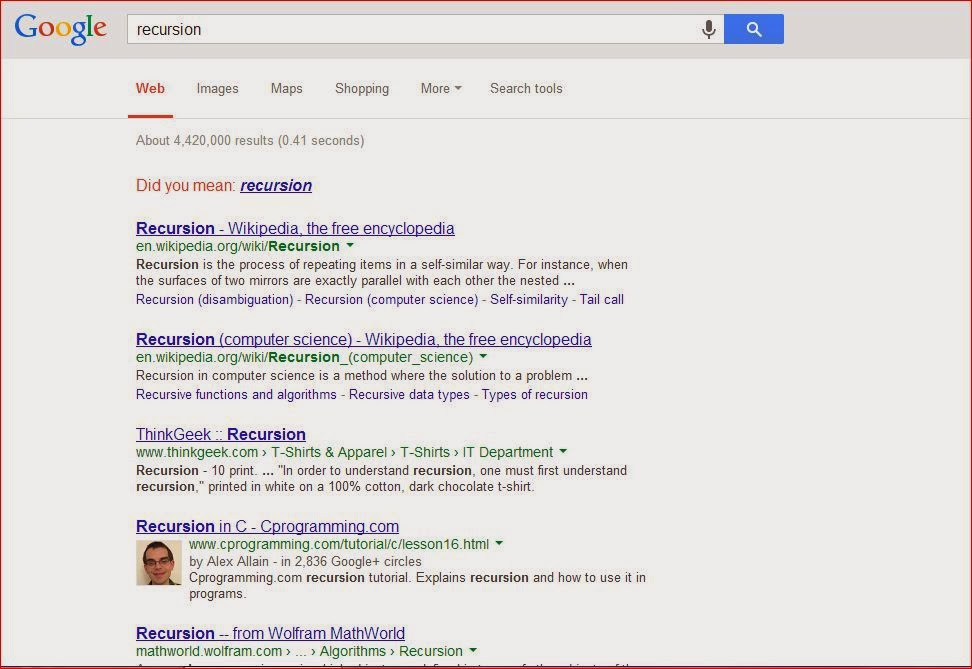Expand arrow beside Recursion_(computer_science) URL
Screen dimensions: 972x669
484,357
